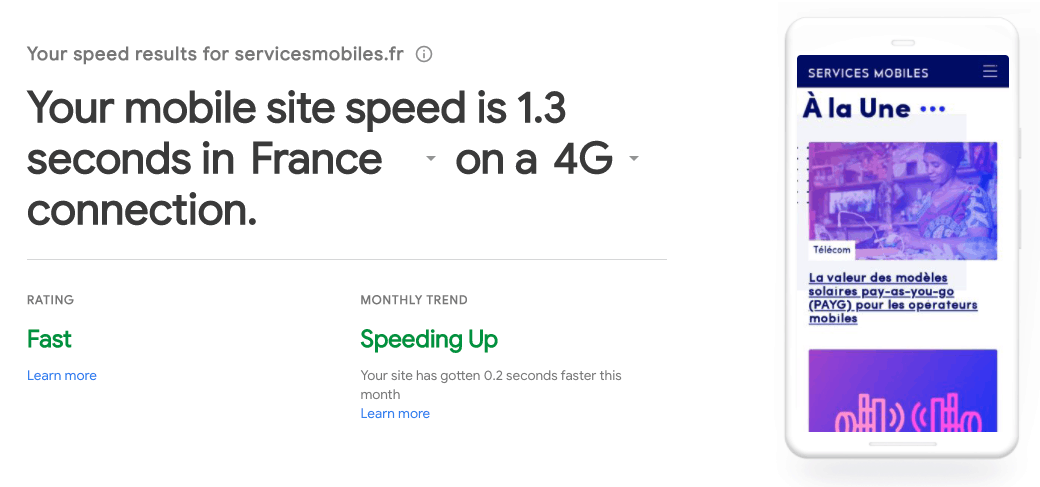Open the PAYG solar models article link
This screenshot has width=1040, height=487.
coord(892,298)
